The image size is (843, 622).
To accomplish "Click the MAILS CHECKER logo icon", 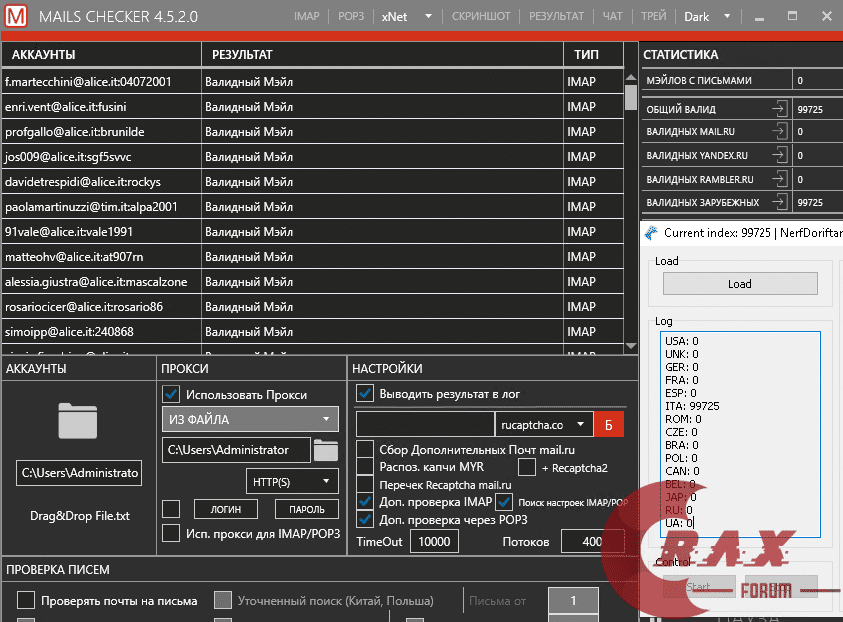I will 14,14.
